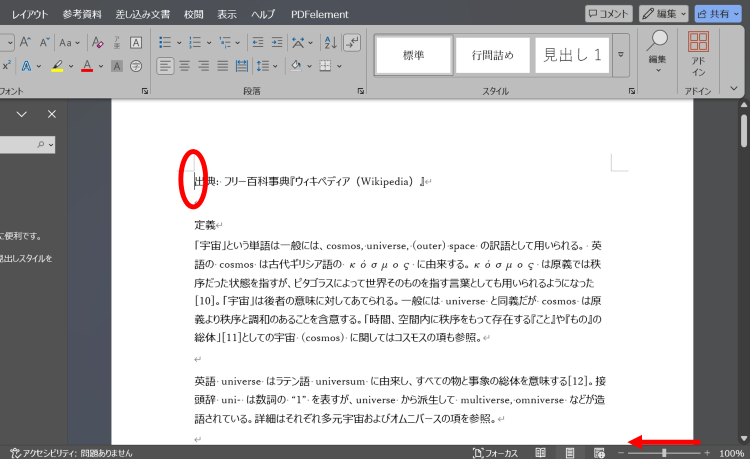
Task: Click the zoom slider handle
Action: click(664, 453)
